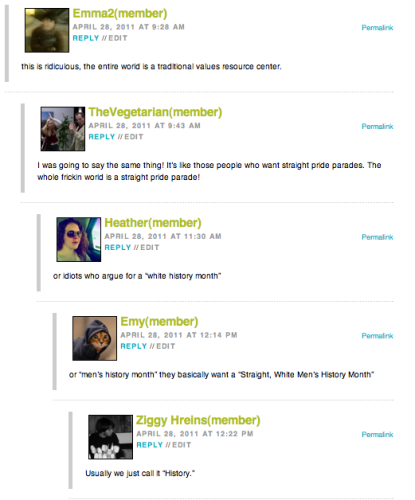Open the Emy(member) username link
Viewport: 415px width, 500px height.
click(x=159, y=322)
